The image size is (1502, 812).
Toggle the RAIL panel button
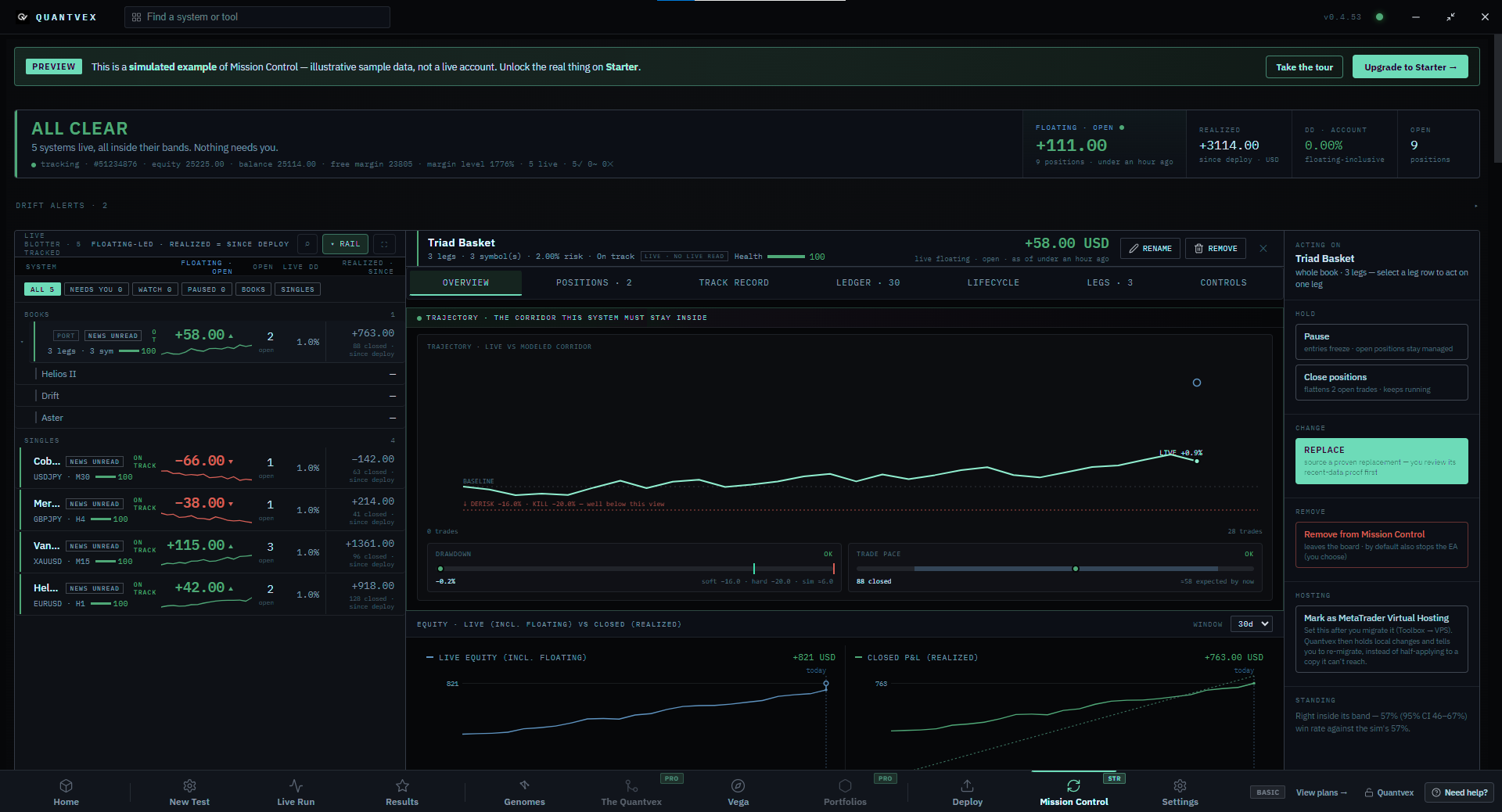345,244
